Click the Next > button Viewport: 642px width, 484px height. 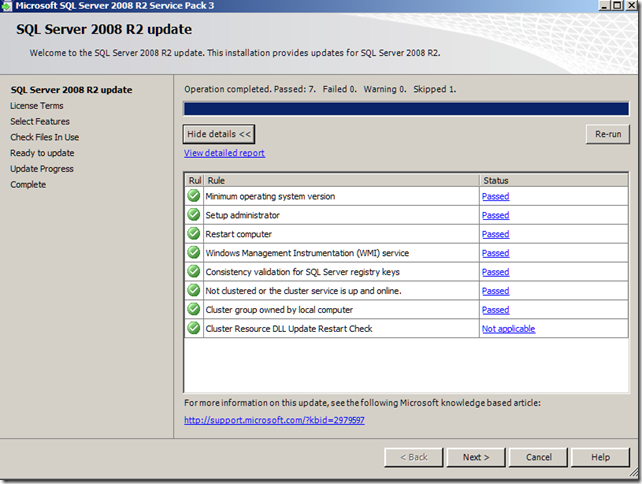click(x=476, y=457)
